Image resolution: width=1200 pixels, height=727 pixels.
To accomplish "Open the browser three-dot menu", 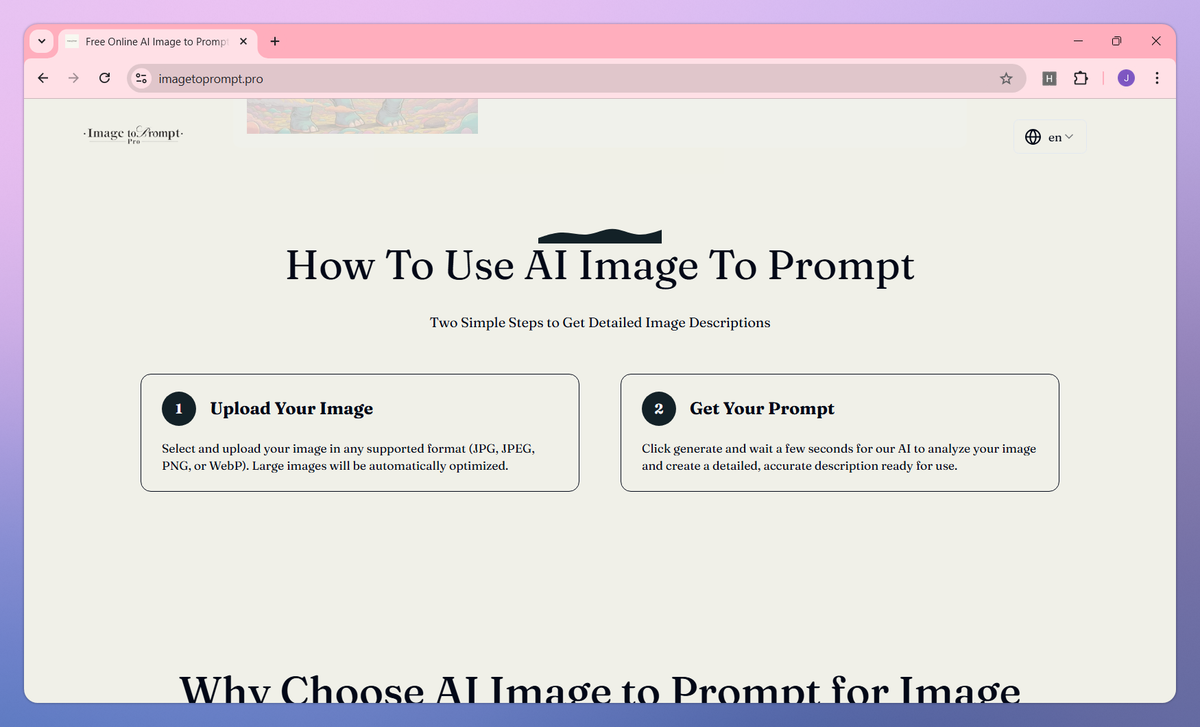I will tap(1157, 78).
